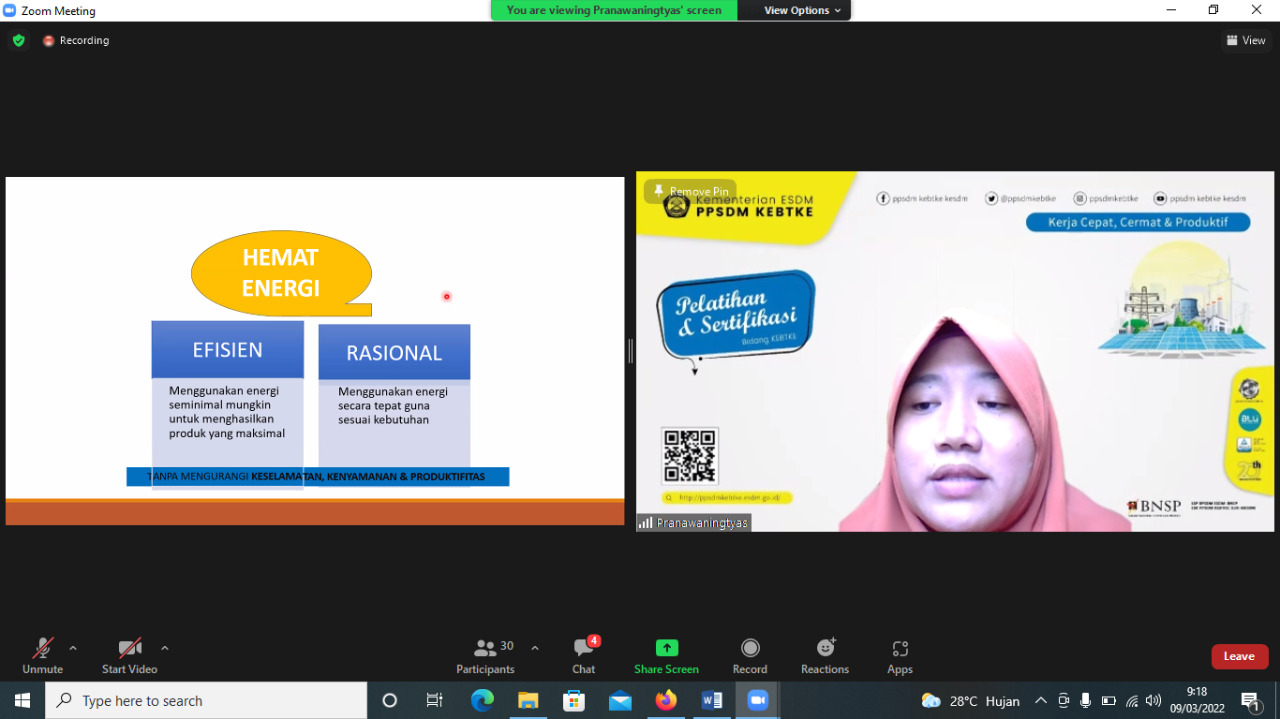Open the View layout menu
Viewport: 1280px width, 719px height.
pyautogui.click(x=1246, y=40)
